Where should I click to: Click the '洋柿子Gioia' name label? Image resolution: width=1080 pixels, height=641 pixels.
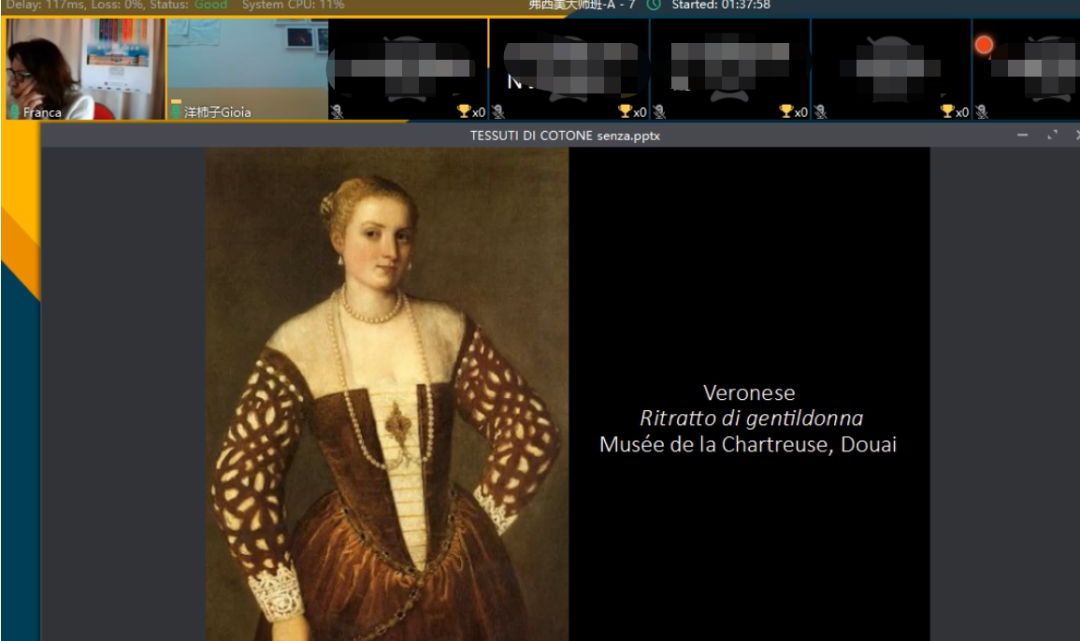(x=218, y=112)
